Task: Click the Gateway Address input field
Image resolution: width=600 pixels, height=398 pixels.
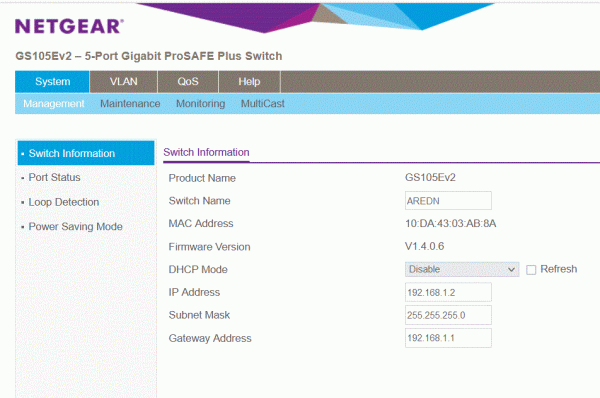Action: click(x=448, y=338)
